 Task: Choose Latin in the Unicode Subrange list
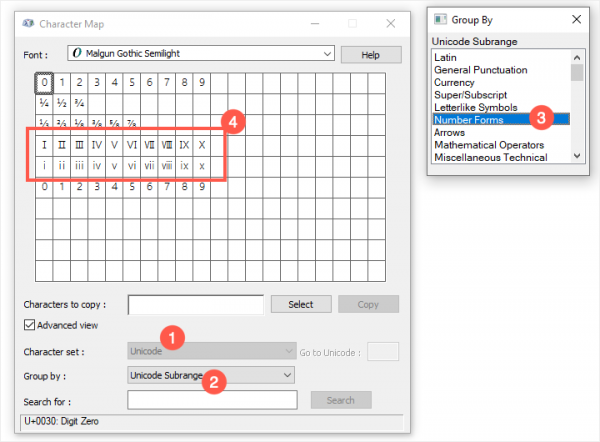coord(501,57)
